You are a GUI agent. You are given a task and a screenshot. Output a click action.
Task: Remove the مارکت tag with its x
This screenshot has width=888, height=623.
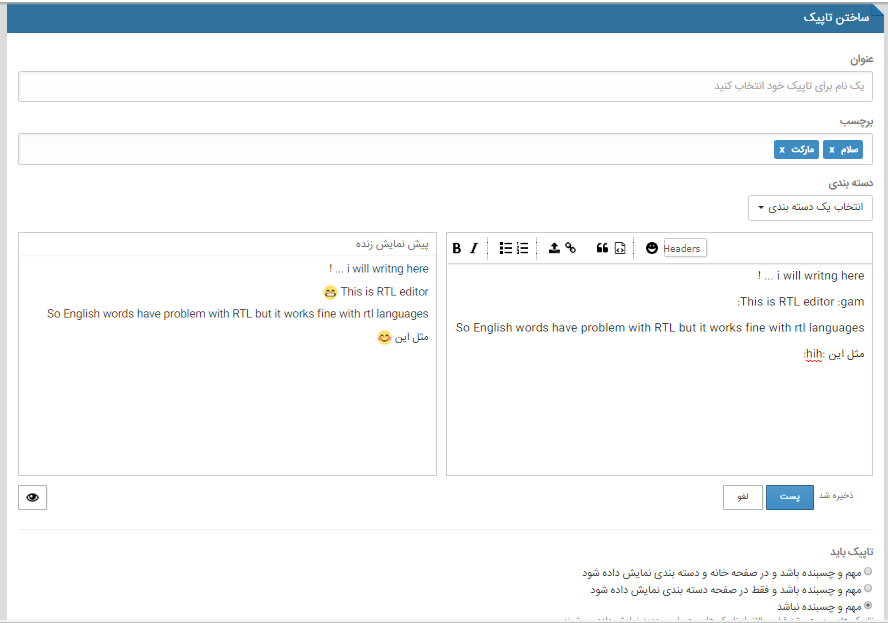[782, 150]
